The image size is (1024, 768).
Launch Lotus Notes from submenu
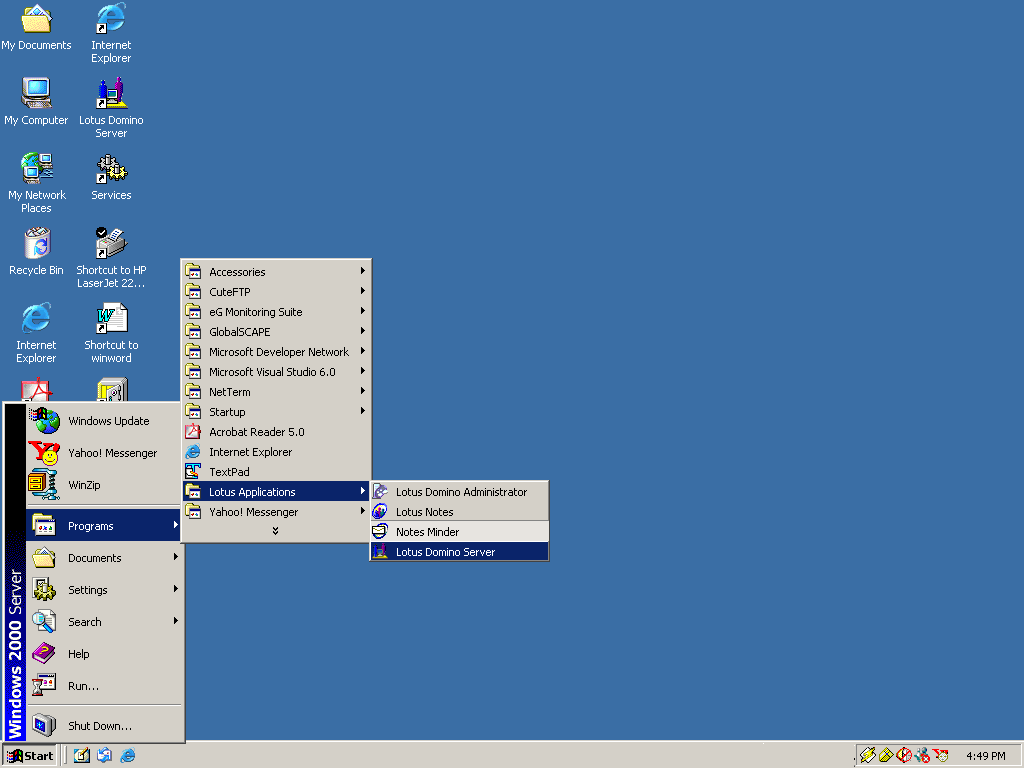coord(460,512)
